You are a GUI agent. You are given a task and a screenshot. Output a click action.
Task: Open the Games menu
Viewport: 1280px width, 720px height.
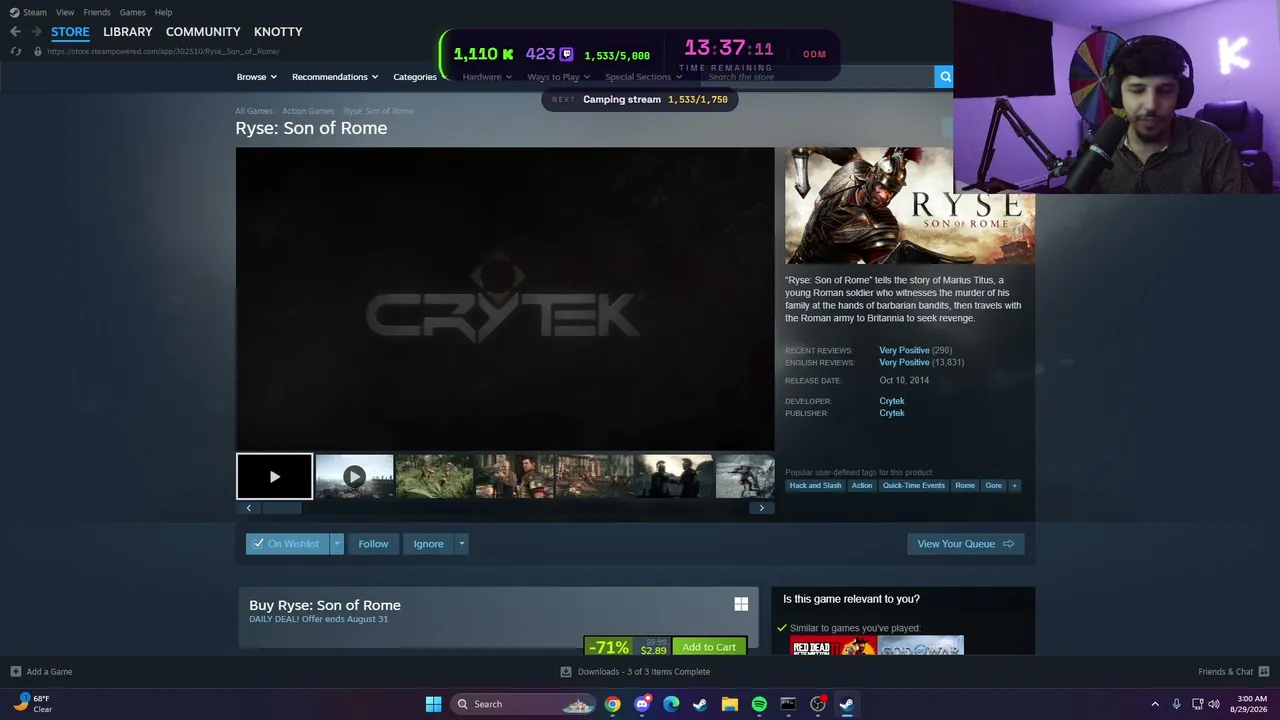pos(132,12)
